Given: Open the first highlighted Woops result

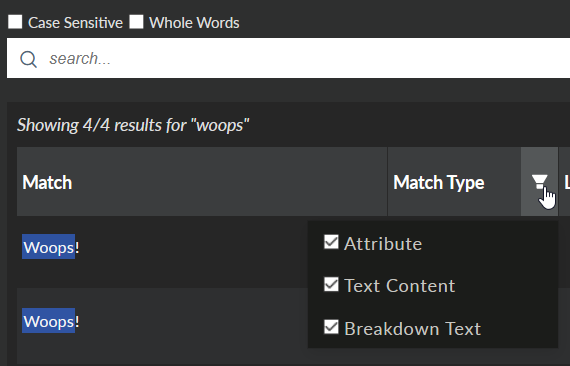Looking at the screenshot, I should pos(49,247).
